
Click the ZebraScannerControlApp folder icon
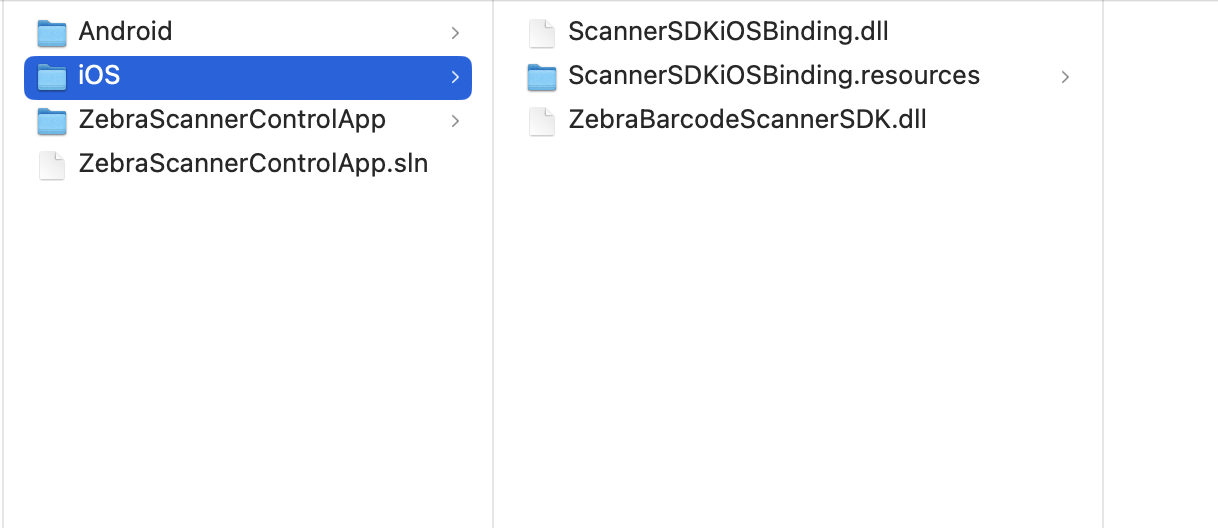pos(51,121)
